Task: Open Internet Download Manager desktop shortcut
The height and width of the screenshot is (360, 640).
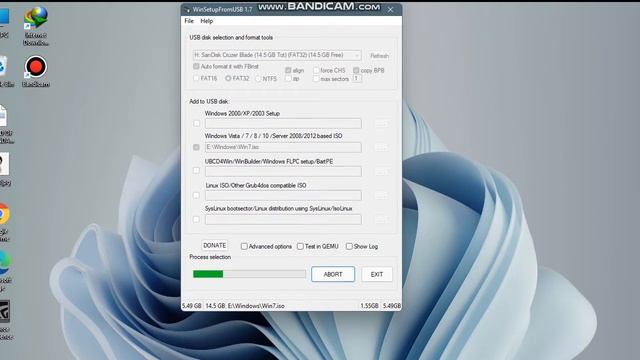Action: 36,25
